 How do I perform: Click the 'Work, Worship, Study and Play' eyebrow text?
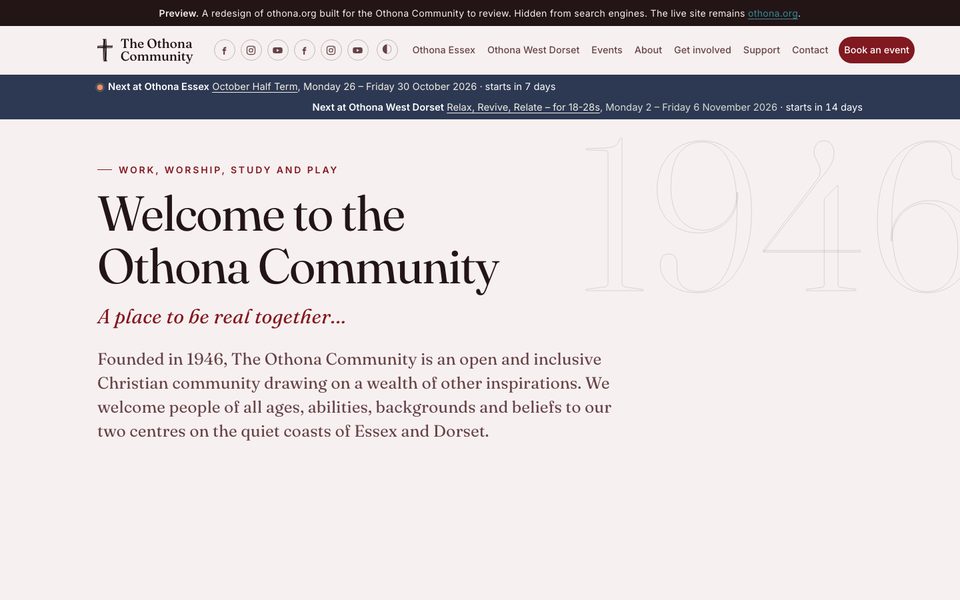coord(228,170)
